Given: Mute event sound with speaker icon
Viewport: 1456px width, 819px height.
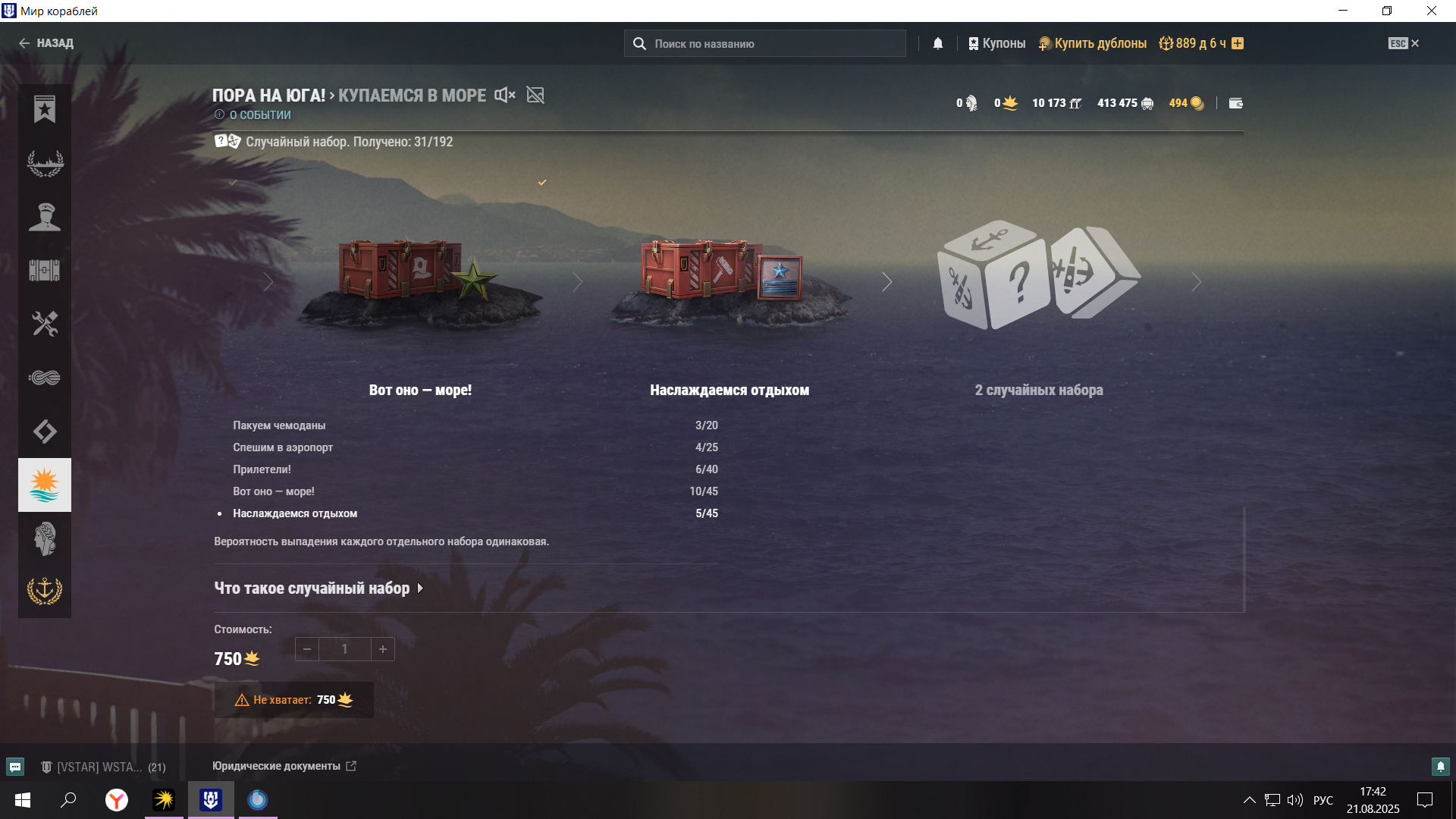Looking at the screenshot, I should tap(505, 95).
